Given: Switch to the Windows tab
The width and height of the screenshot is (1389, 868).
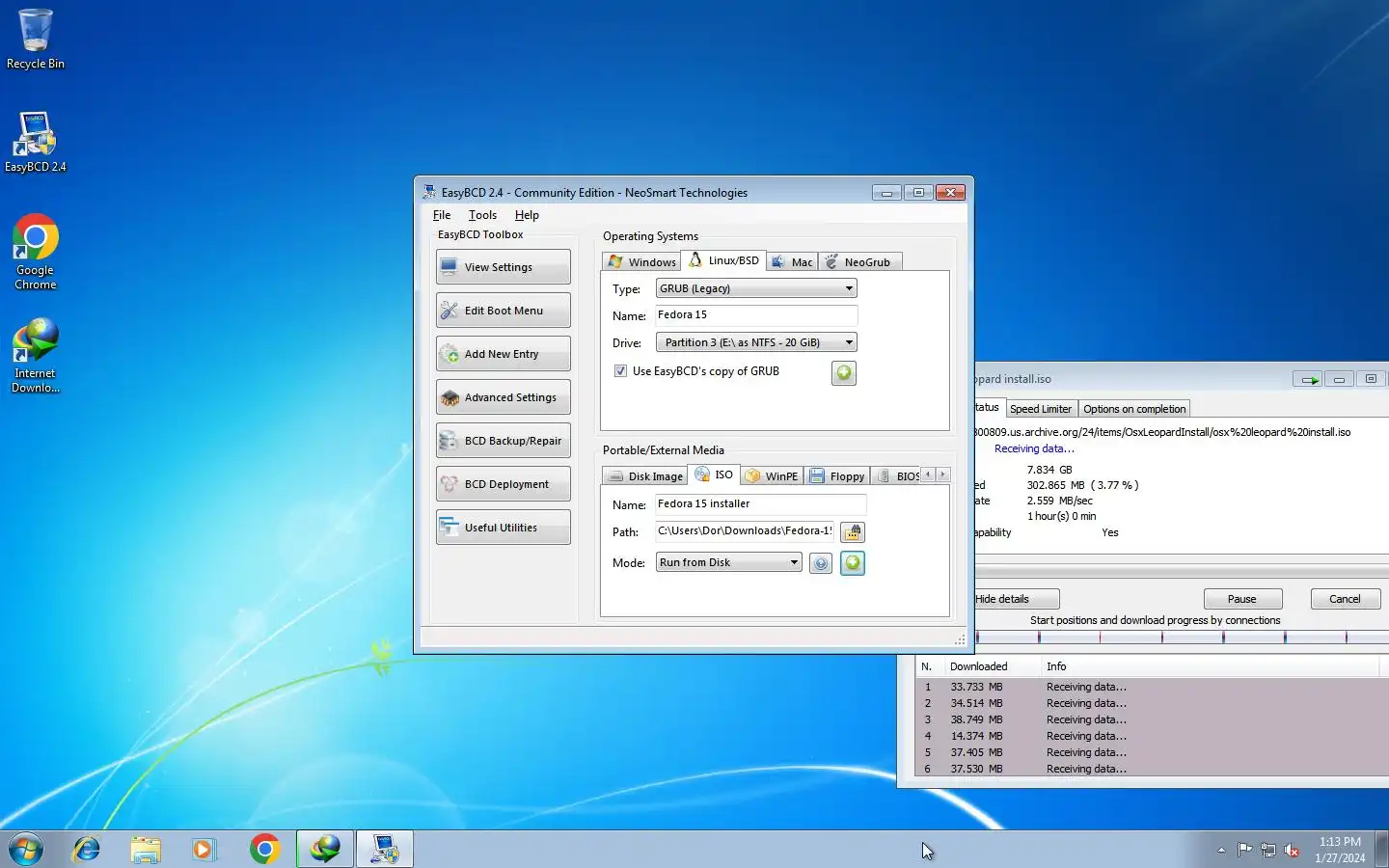Looking at the screenshot, I should pyautogui.click(x=641, y=261).
